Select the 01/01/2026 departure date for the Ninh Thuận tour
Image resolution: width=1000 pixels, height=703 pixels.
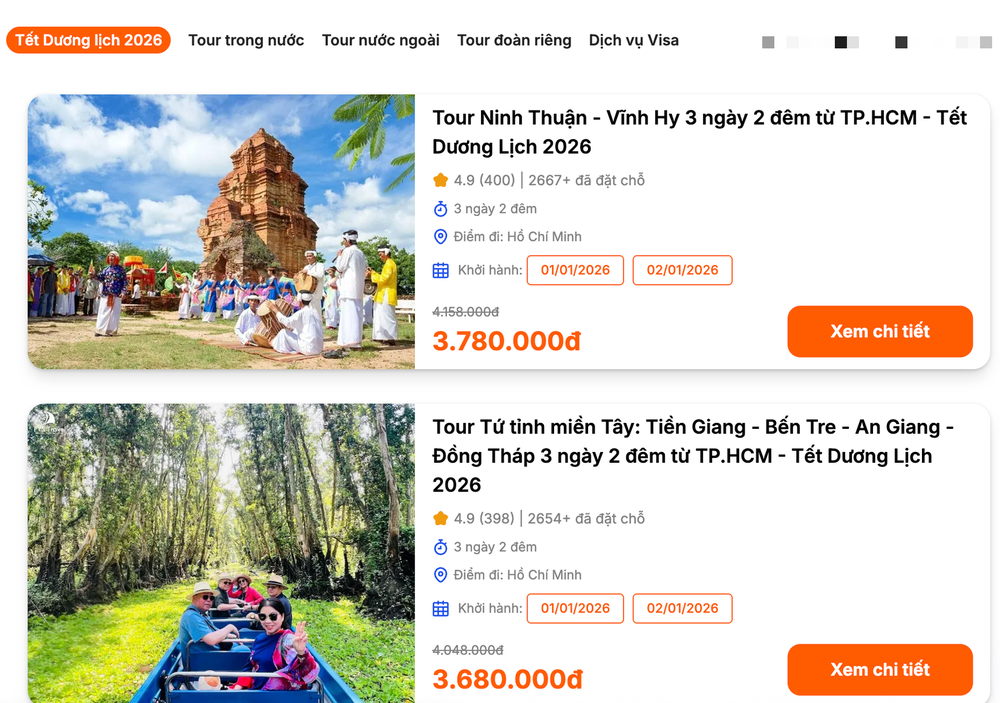point(575,270)
